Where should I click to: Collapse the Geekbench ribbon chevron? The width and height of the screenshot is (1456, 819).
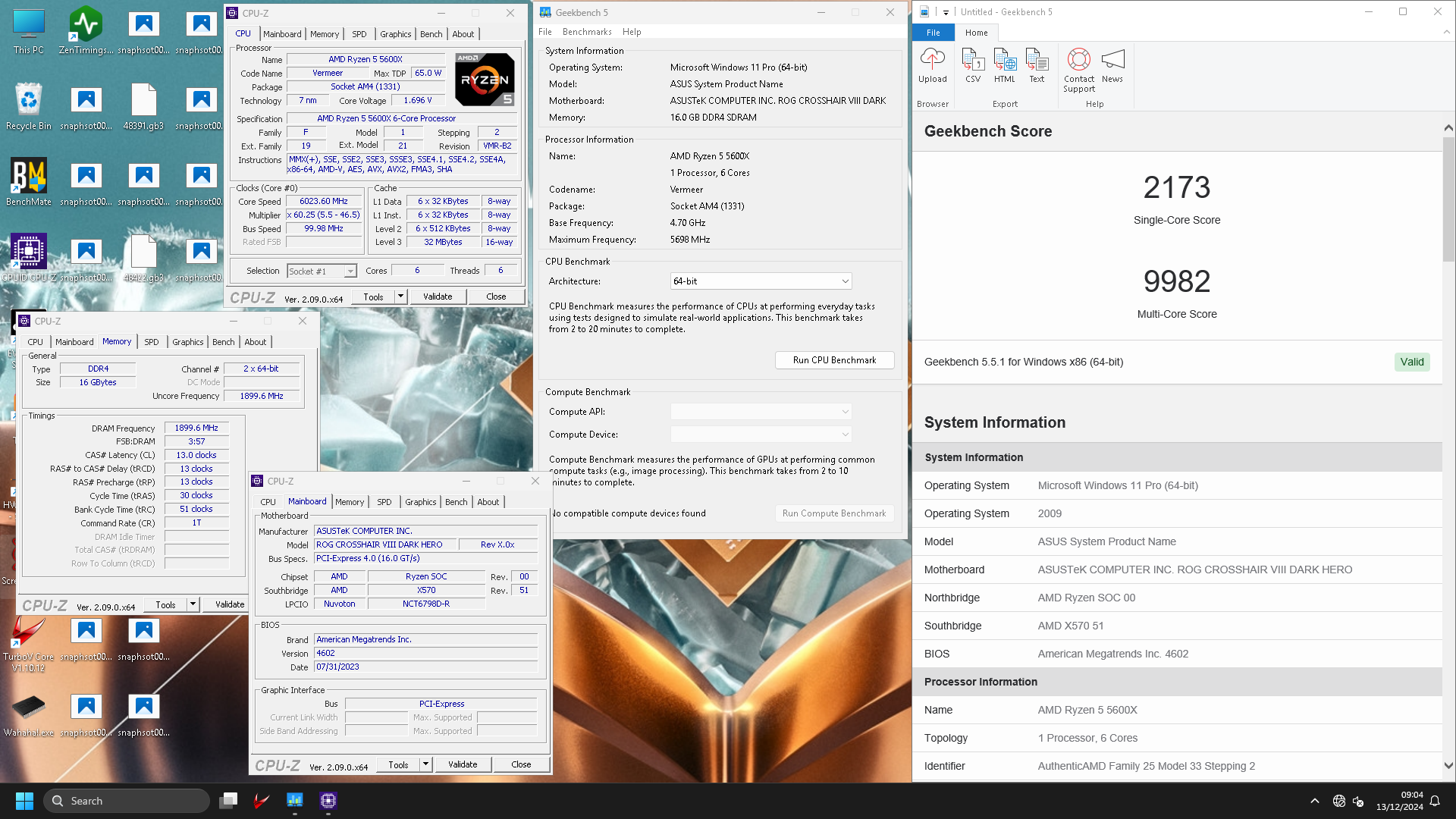pos(1446,33)
